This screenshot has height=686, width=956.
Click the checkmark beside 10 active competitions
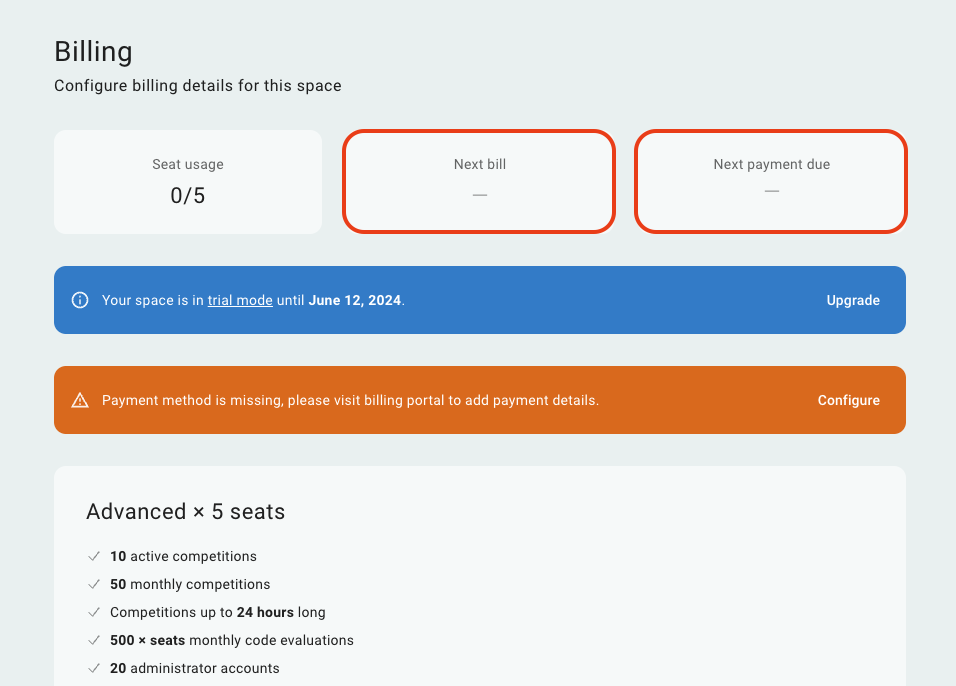(x=94, y=556)
